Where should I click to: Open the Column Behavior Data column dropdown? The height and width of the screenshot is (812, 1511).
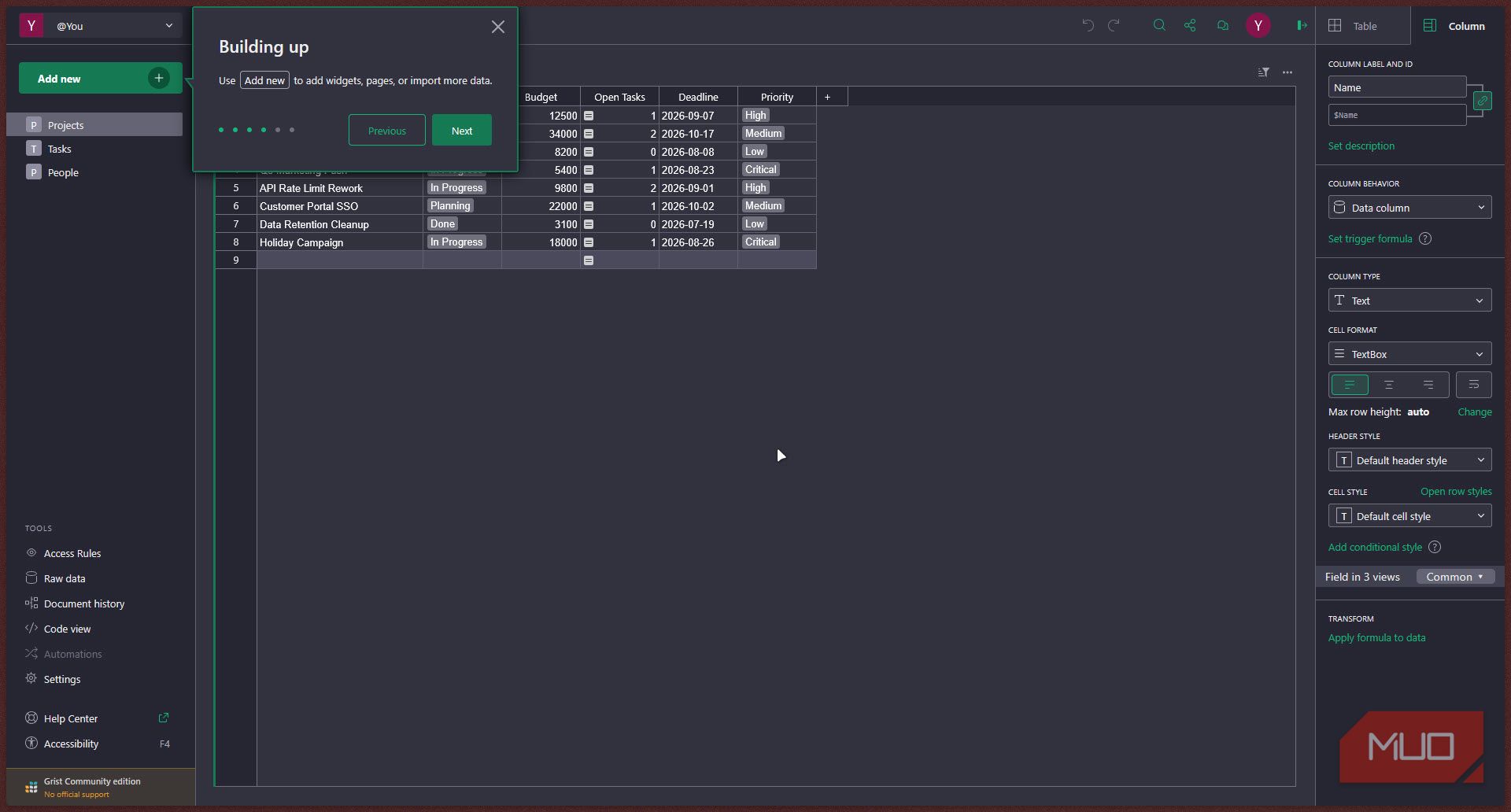click(1409, 208)
